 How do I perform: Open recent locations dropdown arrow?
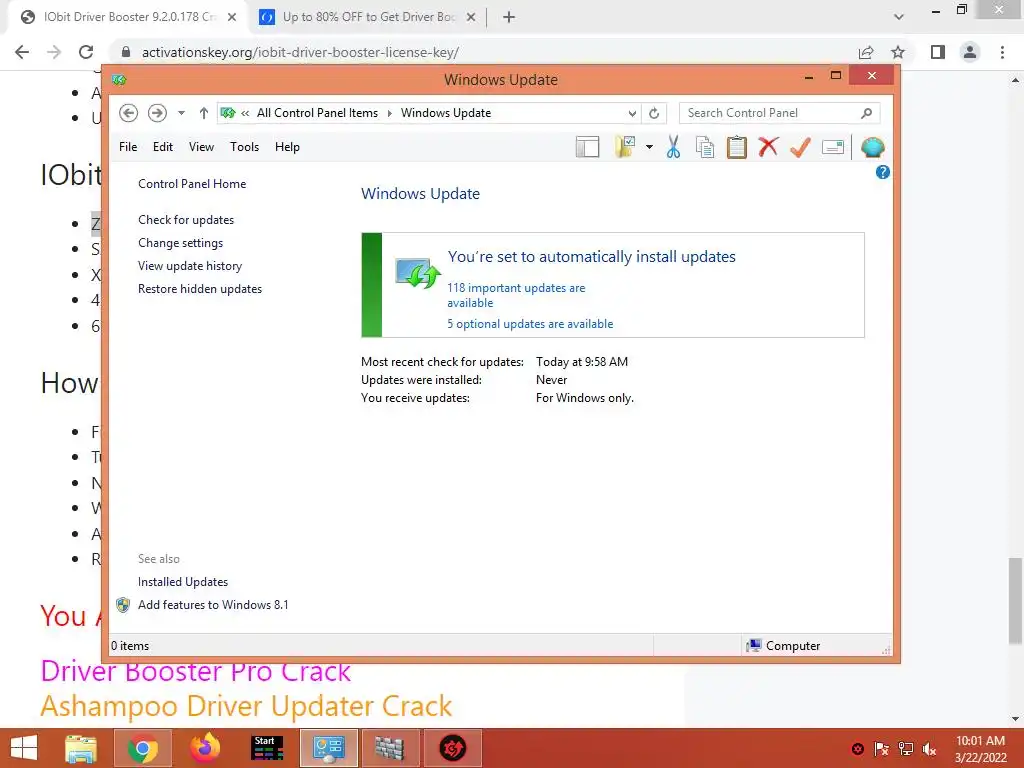[182, 113]
